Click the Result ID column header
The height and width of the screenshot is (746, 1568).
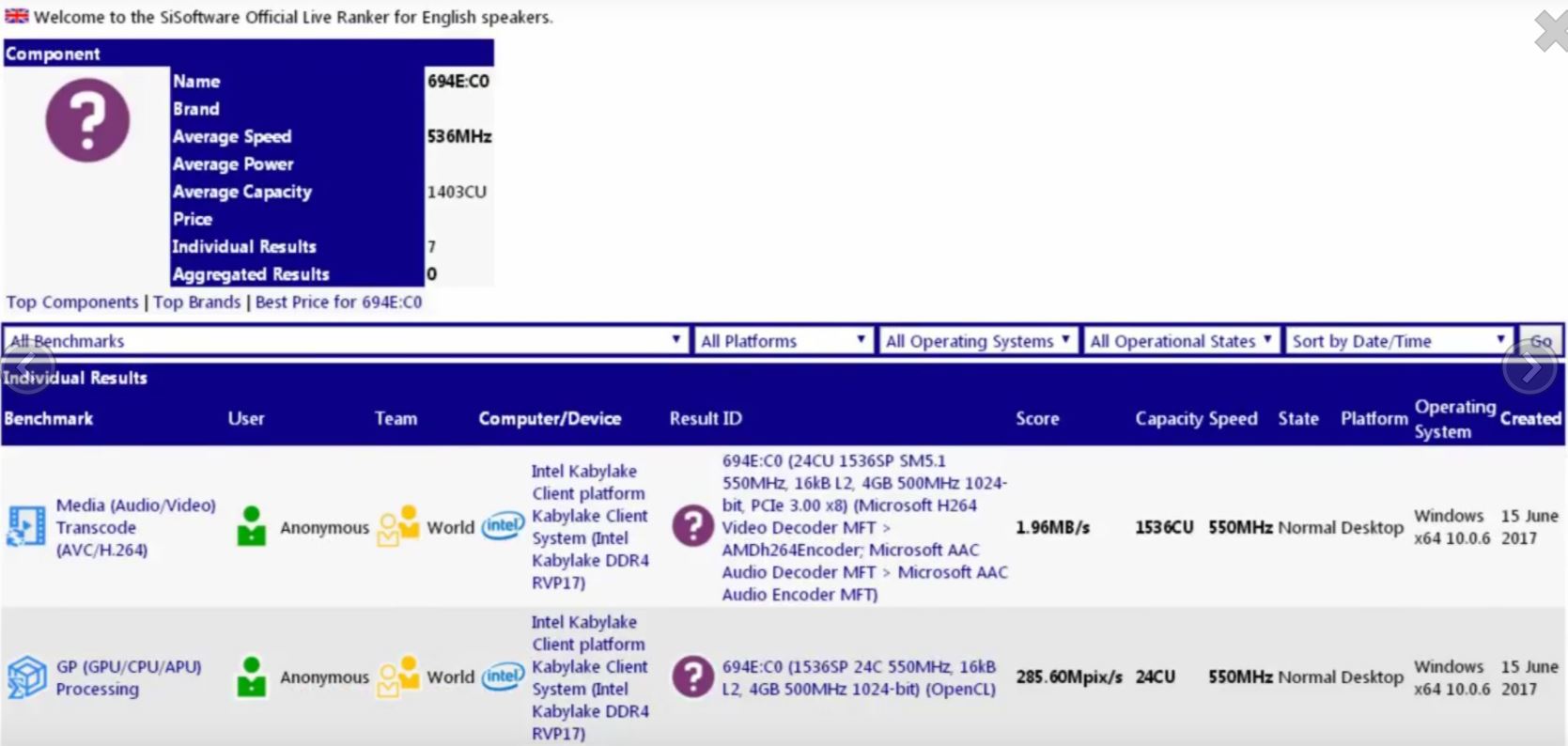click(x=706, y=419)
